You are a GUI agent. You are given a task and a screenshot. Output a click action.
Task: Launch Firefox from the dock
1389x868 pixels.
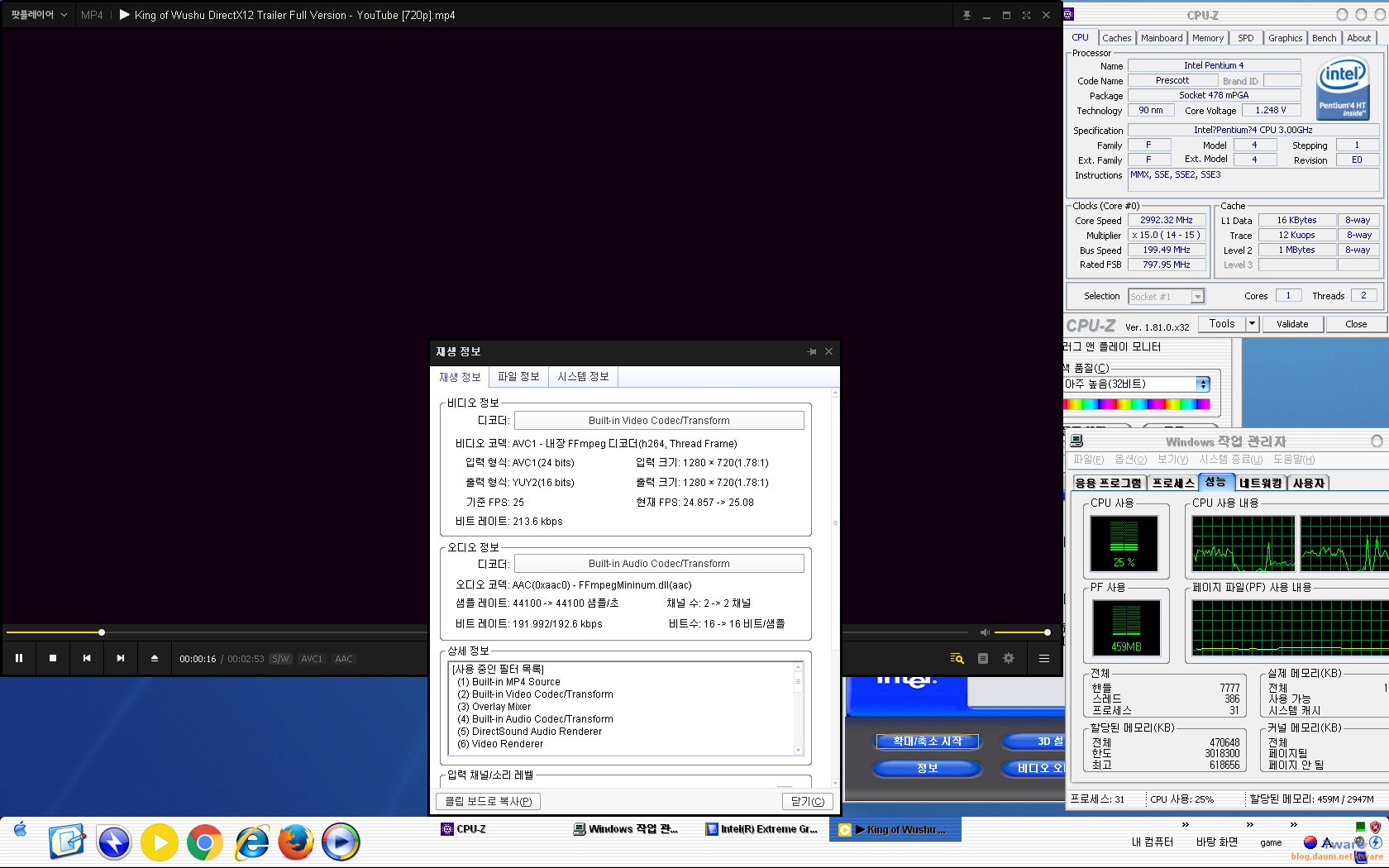click(x=296, y=842)
